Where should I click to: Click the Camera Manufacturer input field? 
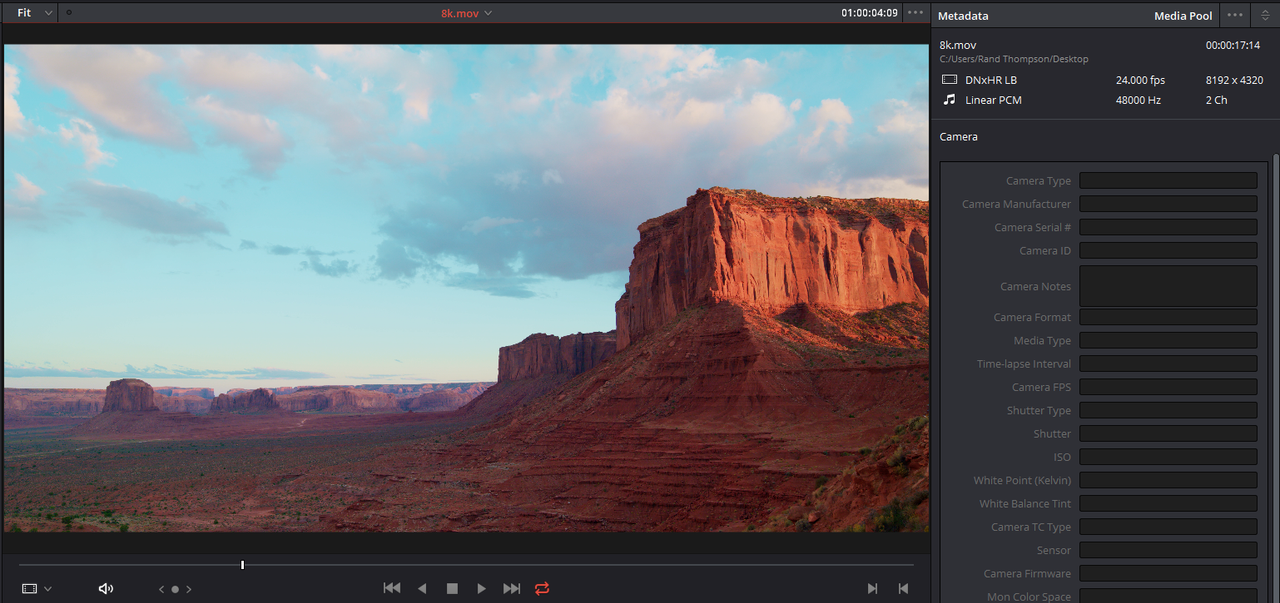1168,204
